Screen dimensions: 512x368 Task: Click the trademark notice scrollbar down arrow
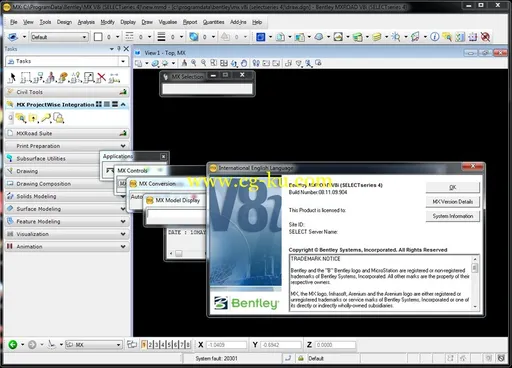coord(475,307)
